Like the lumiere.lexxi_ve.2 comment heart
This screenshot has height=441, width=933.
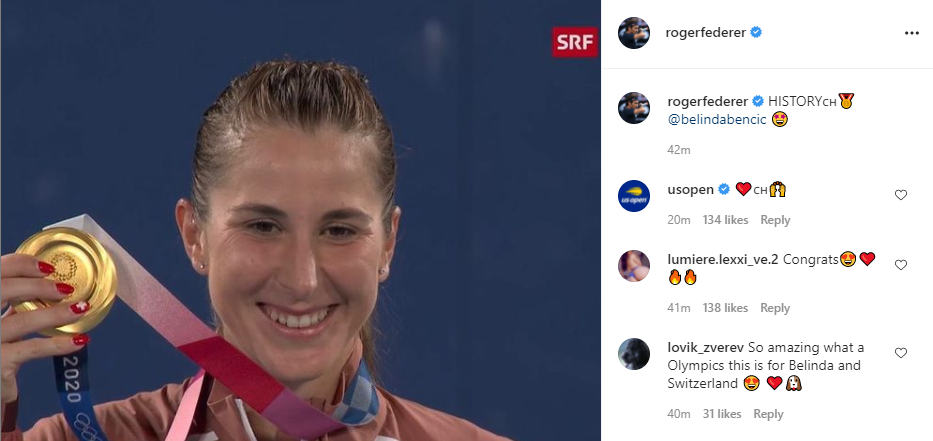(x=901, y=265)
